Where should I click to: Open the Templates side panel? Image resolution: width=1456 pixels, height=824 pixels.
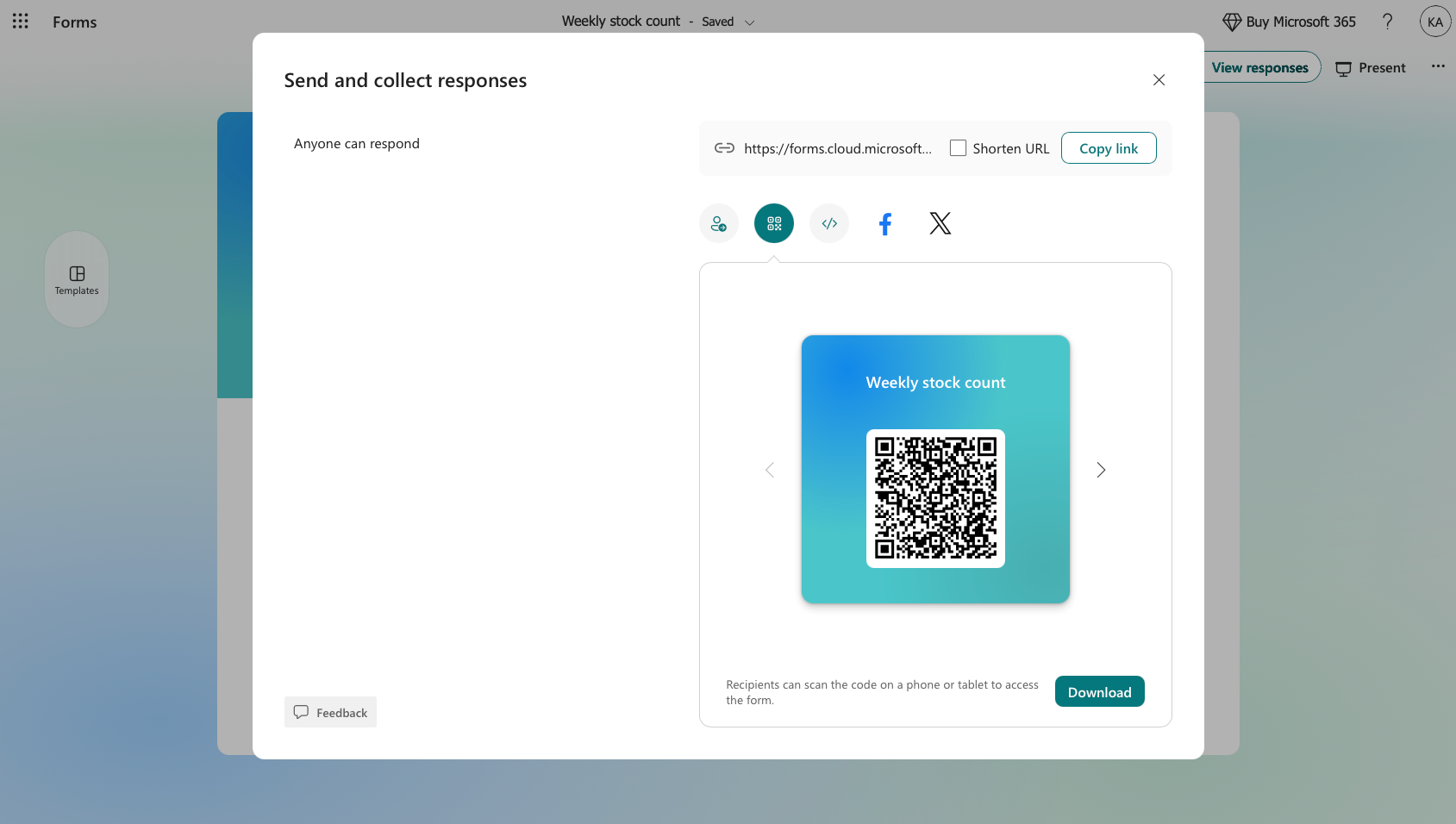[77, 280]
